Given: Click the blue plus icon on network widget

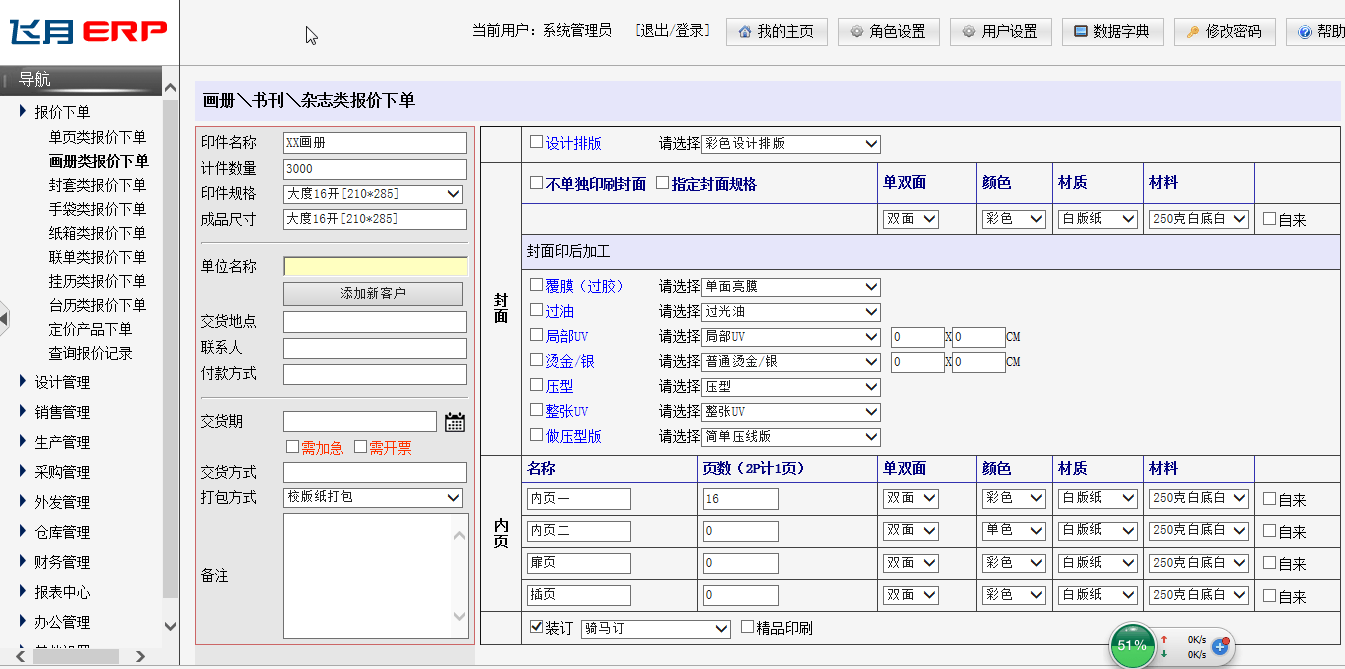Looking at the screenshot, I should pos(1219,647).
